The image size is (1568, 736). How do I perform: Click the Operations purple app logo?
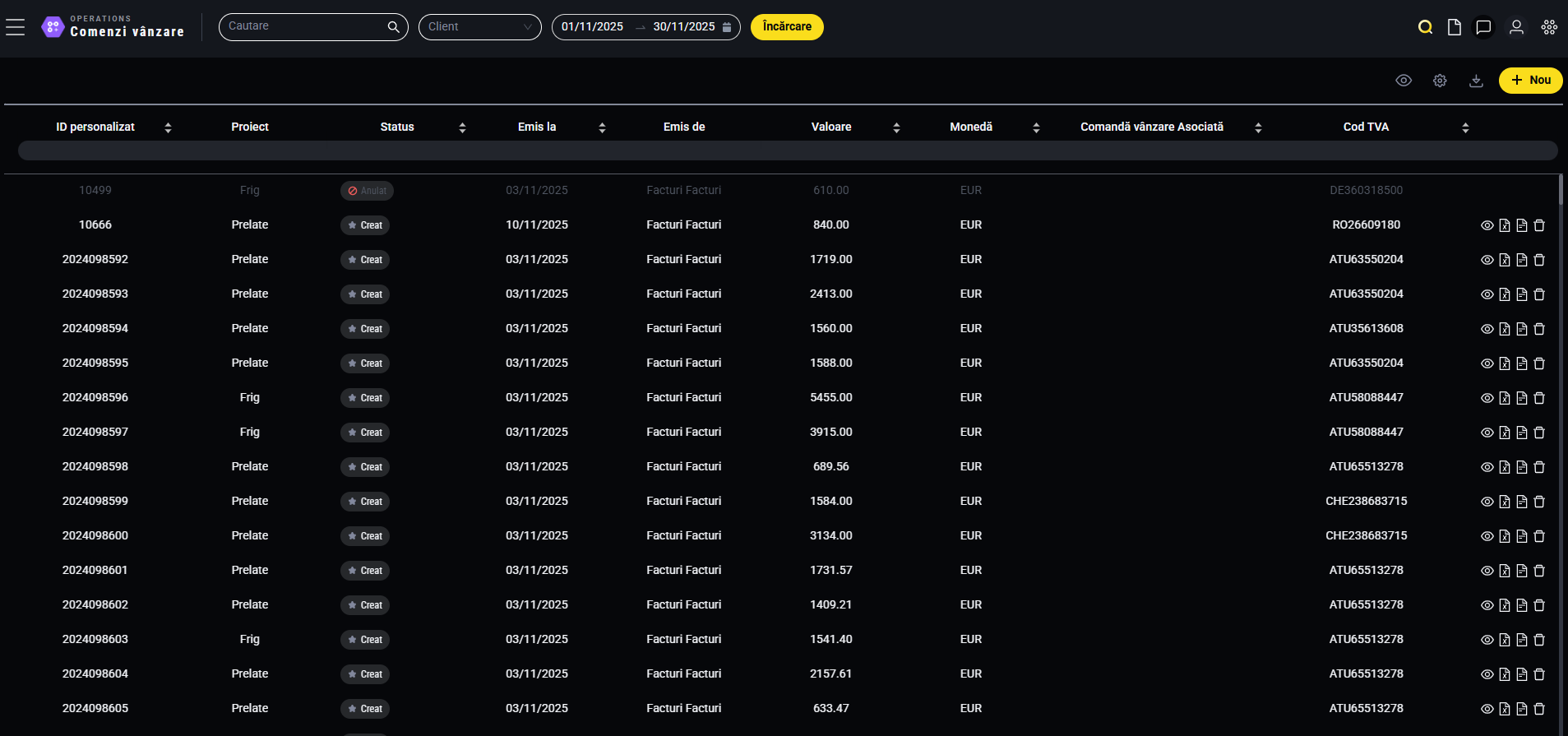pyautogui.click(x=53, y=27)
